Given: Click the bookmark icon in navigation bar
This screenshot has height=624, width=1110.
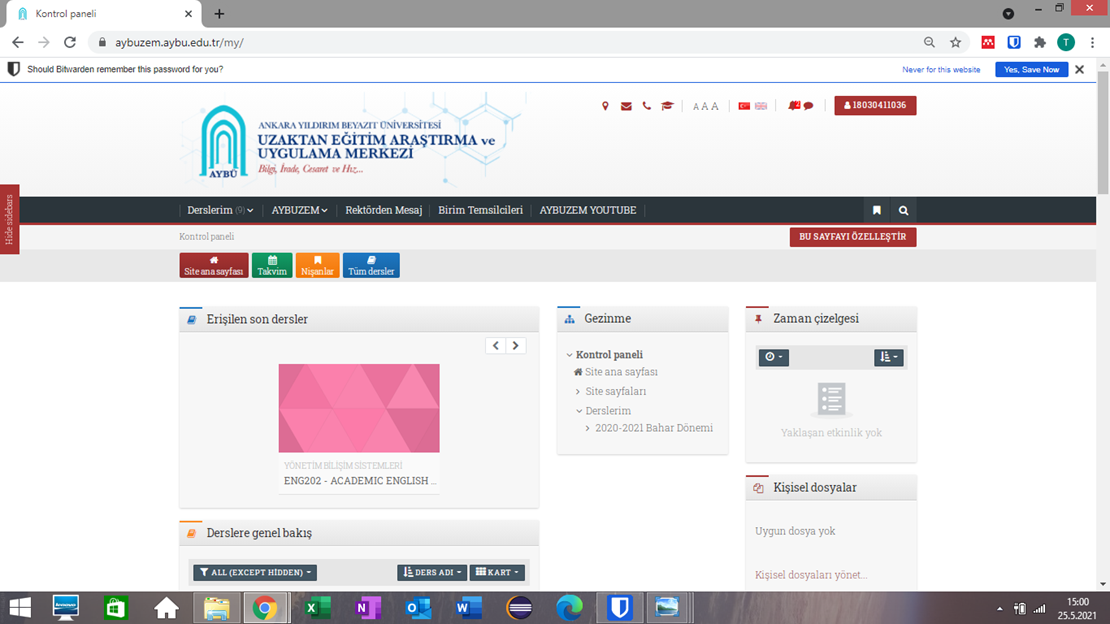Looking at the screenshot, I should (x=876, y=210).
